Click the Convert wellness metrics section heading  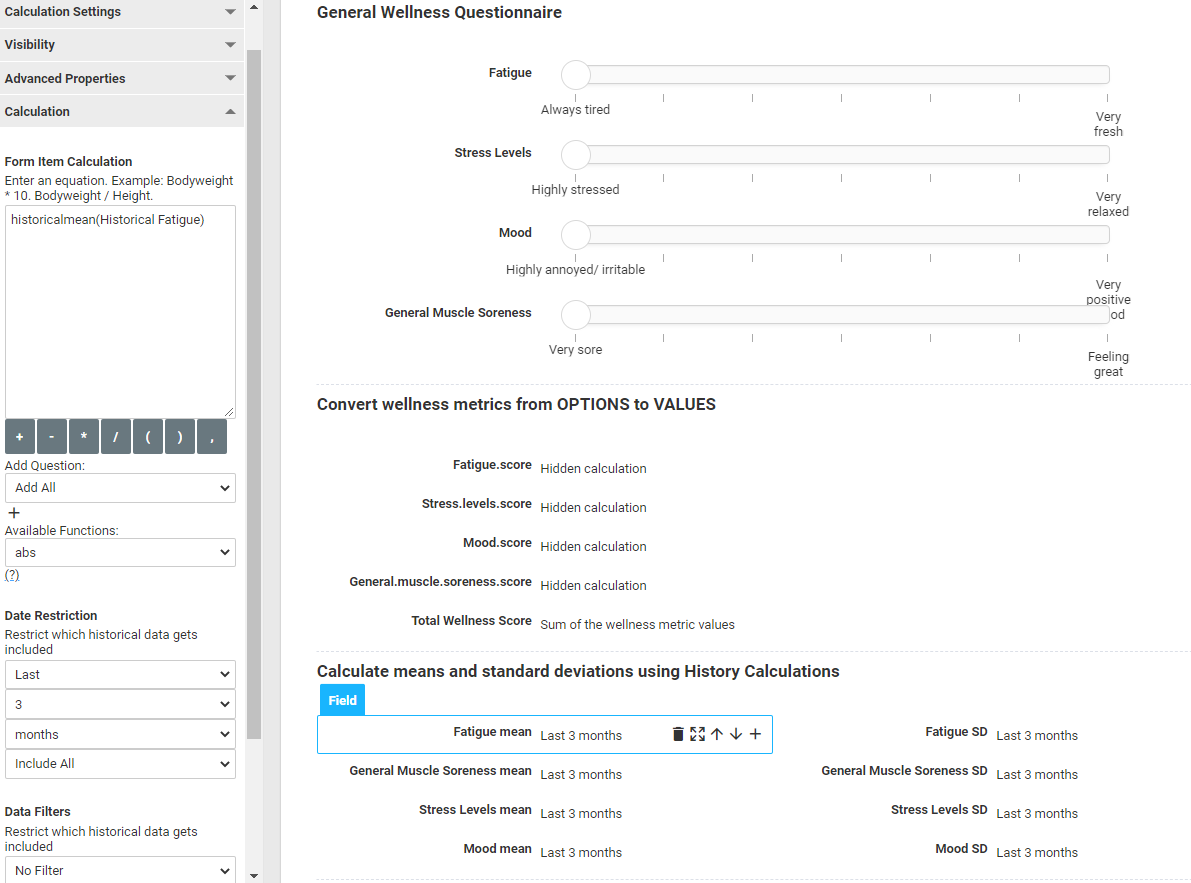(x=517, y=405)
